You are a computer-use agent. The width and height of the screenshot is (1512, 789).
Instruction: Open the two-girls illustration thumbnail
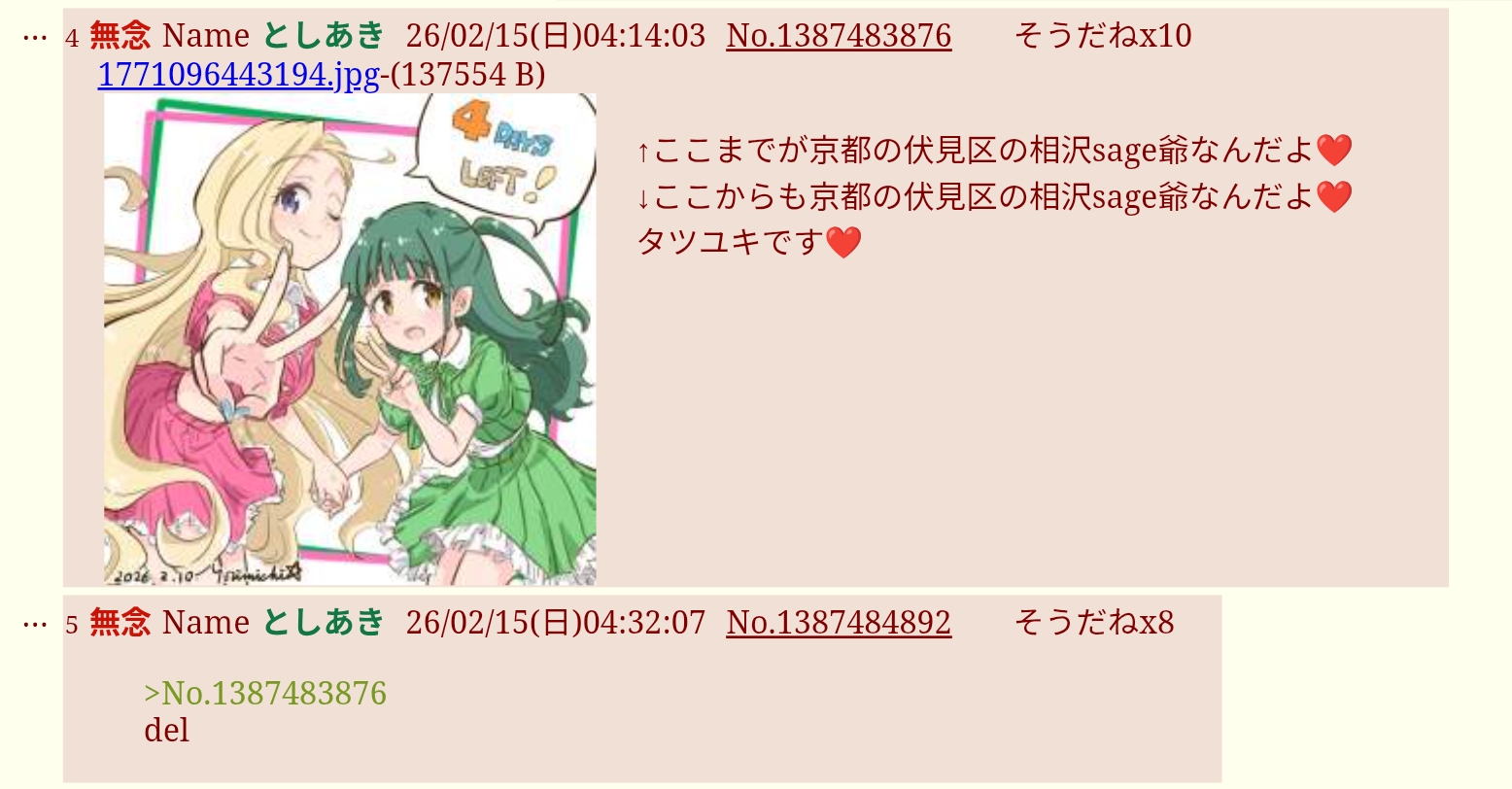tap(350, 339)
